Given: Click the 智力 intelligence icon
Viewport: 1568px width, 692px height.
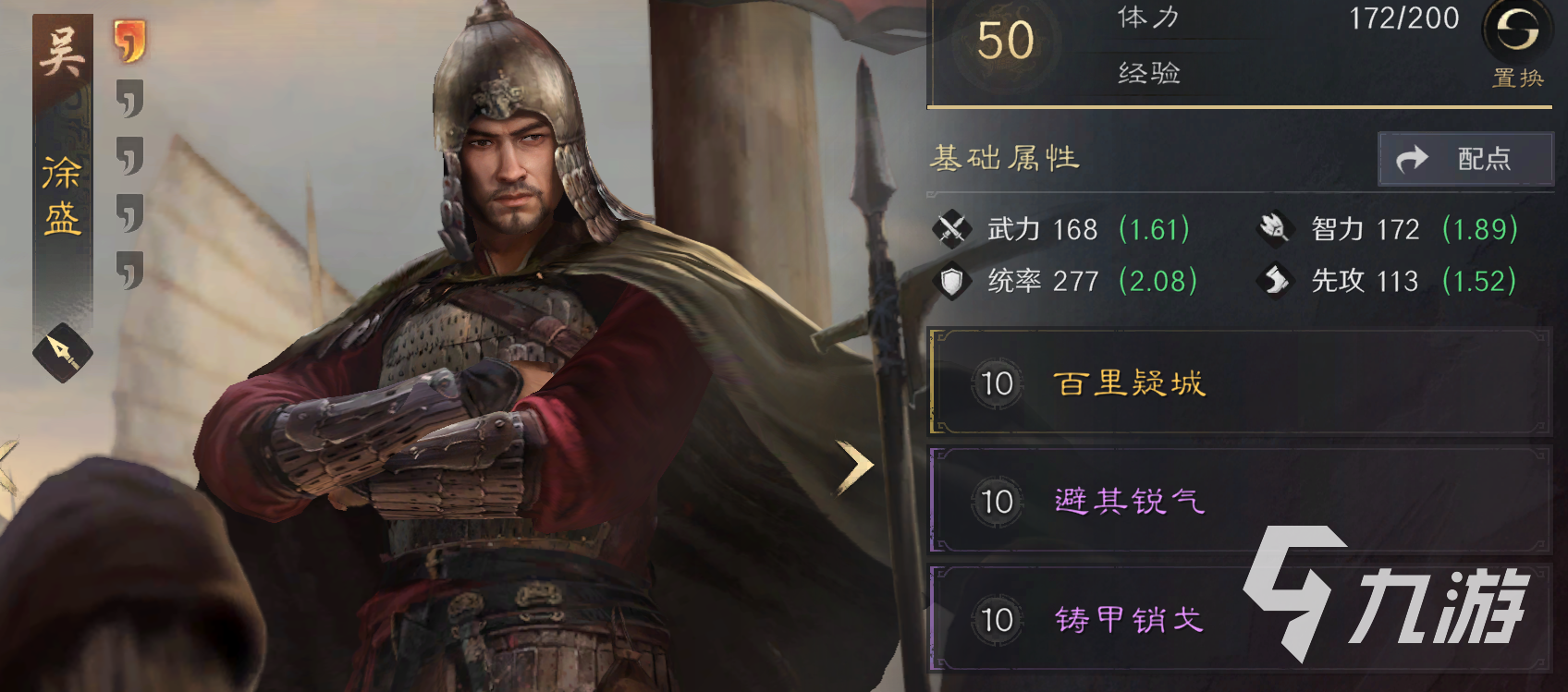Looking at the screenshot, I should point(1274,228).
